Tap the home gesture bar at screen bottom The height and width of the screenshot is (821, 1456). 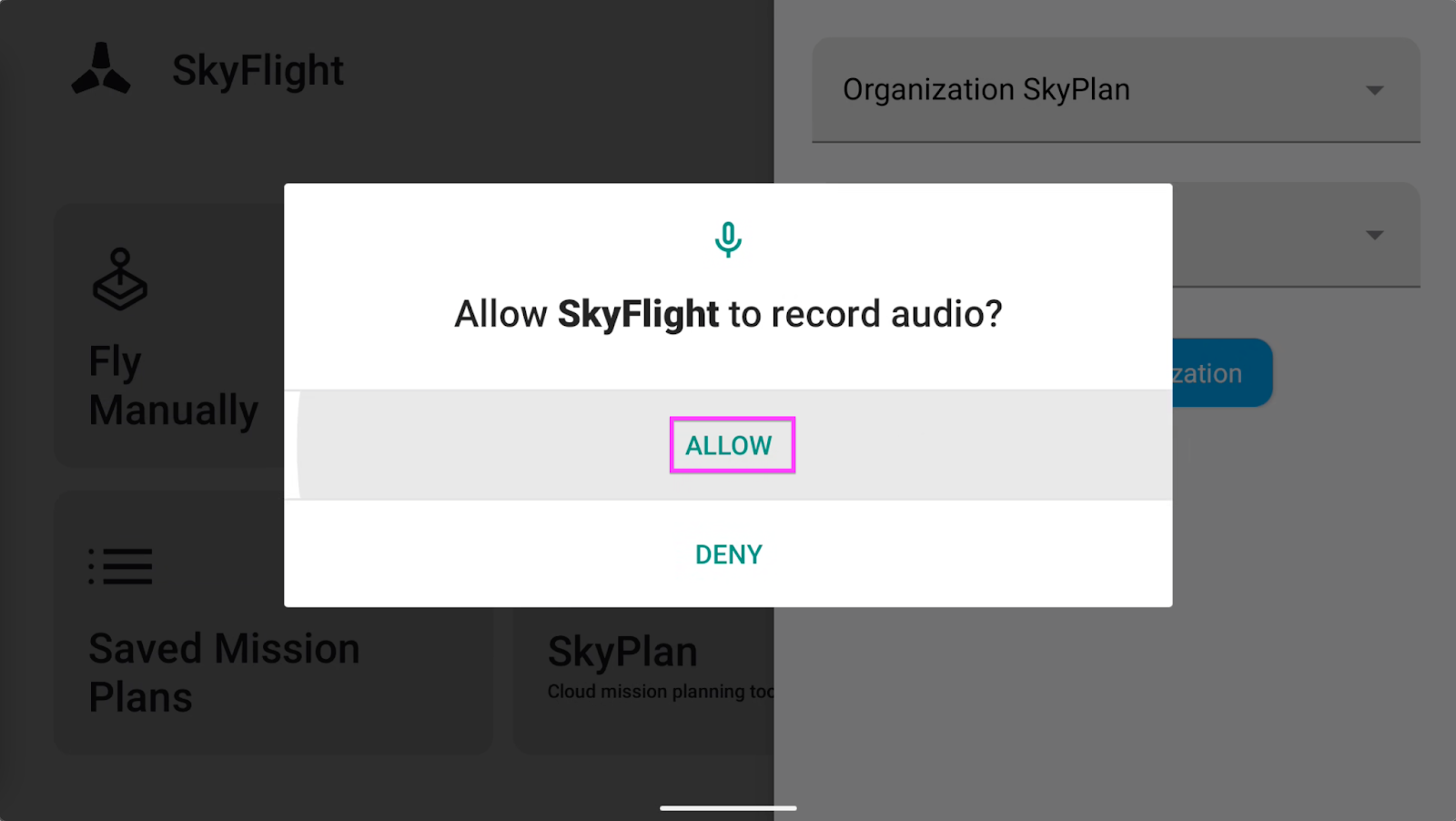[x=728, y=807]
